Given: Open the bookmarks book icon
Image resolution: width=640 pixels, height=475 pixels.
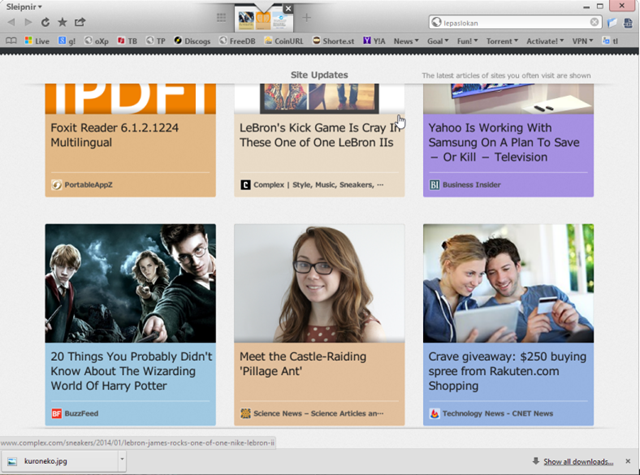Looking at the screenshot, I should pyautogui.click(x=11, y=41).
